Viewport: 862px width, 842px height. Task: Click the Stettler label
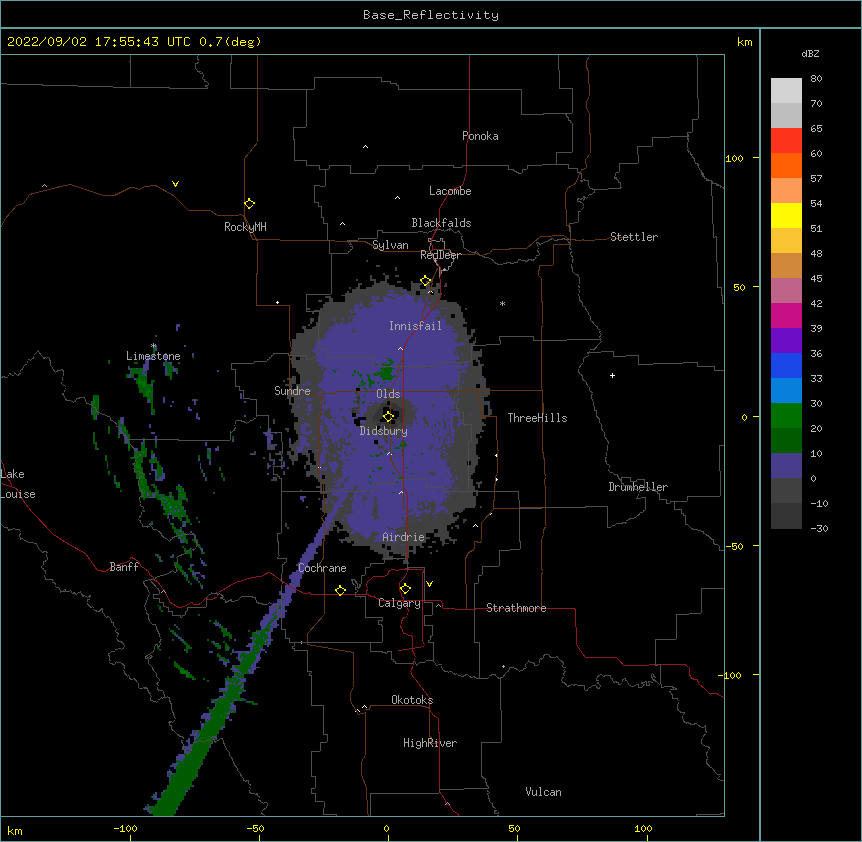[x=634, y=237]
